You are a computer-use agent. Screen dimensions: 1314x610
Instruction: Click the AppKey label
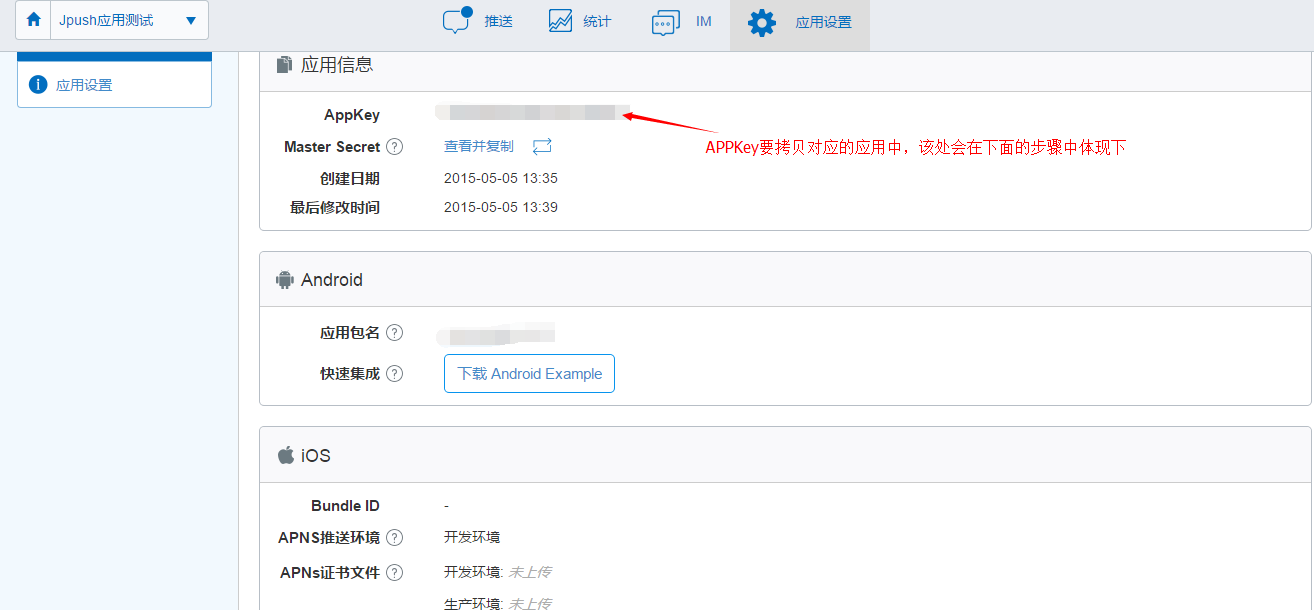click(x=352, y=115)
